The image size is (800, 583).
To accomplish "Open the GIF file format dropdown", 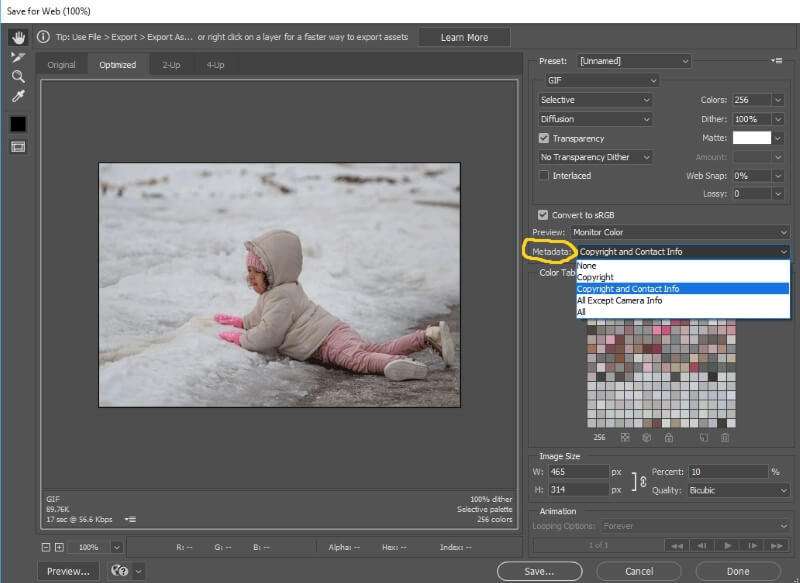I will [x=602, y=81].
